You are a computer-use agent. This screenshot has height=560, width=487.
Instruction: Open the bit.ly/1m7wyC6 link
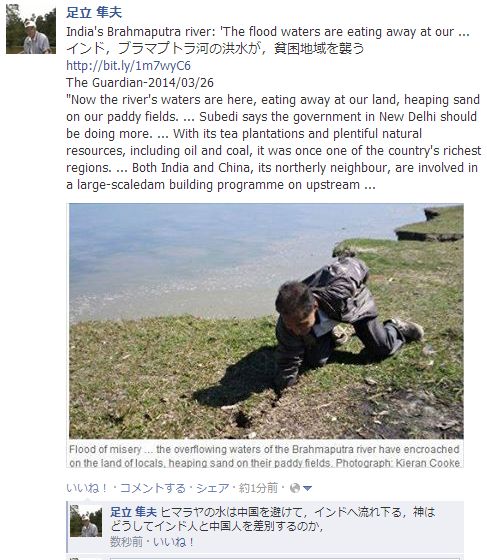[x=129, y=66]
